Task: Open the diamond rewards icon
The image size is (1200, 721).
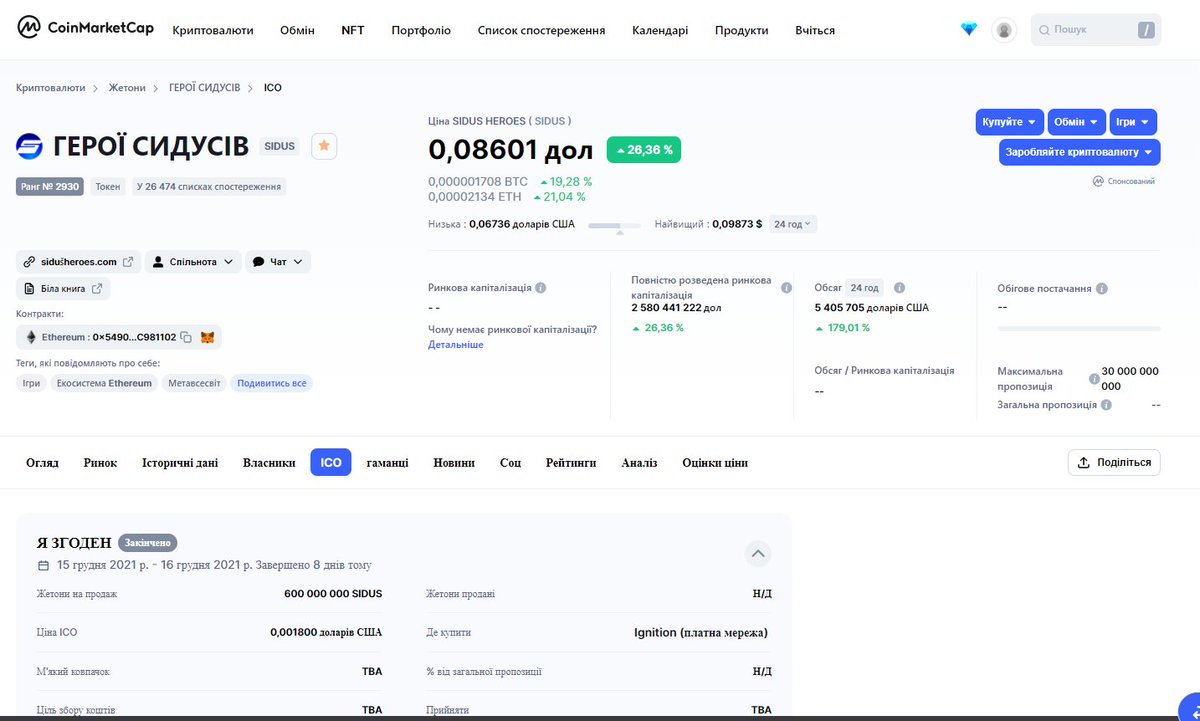Action: tap(968, 30)
